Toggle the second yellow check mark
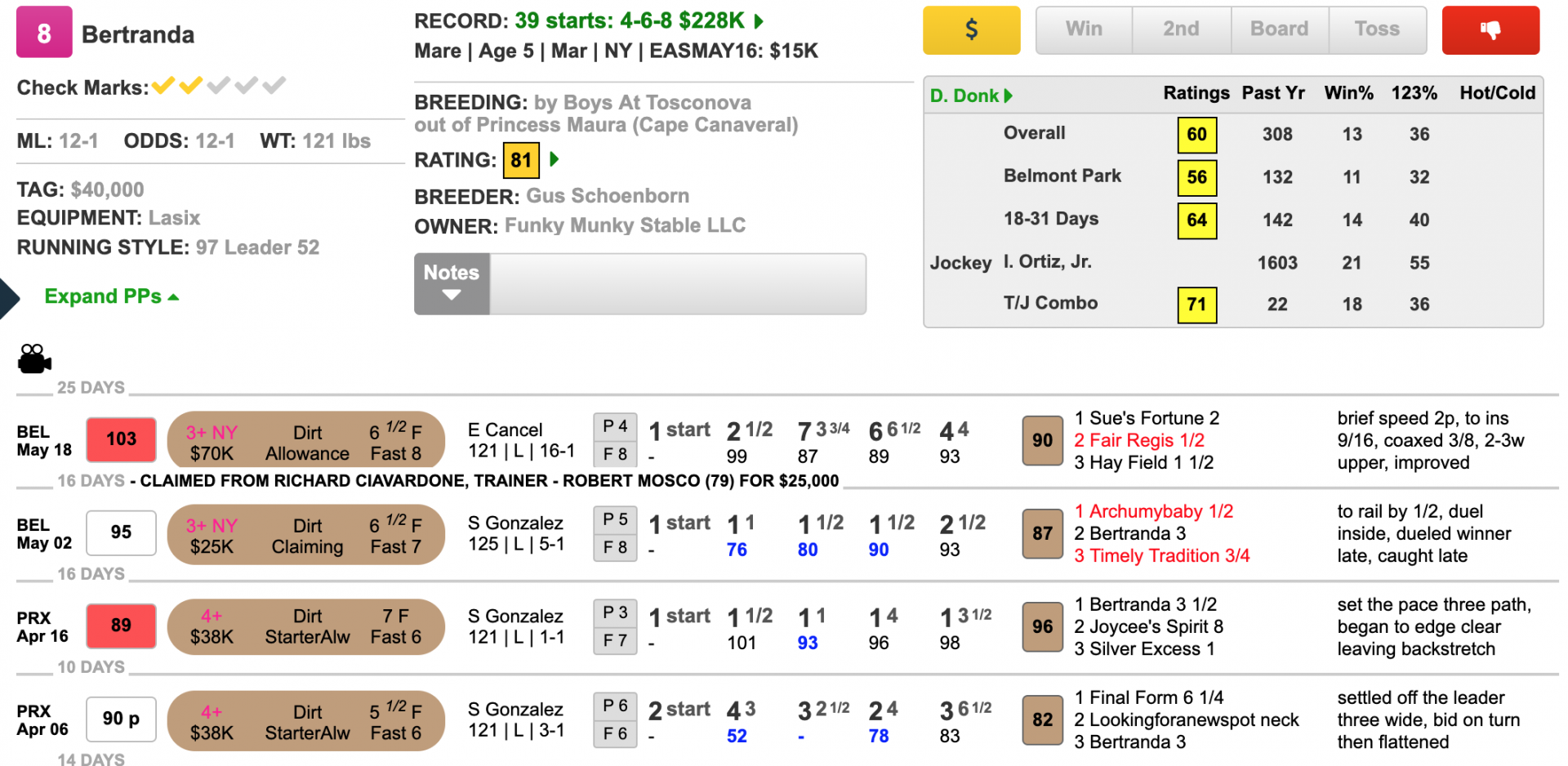Image resolution: width=1568 pixels, height=766 pixels. [191, 85]
